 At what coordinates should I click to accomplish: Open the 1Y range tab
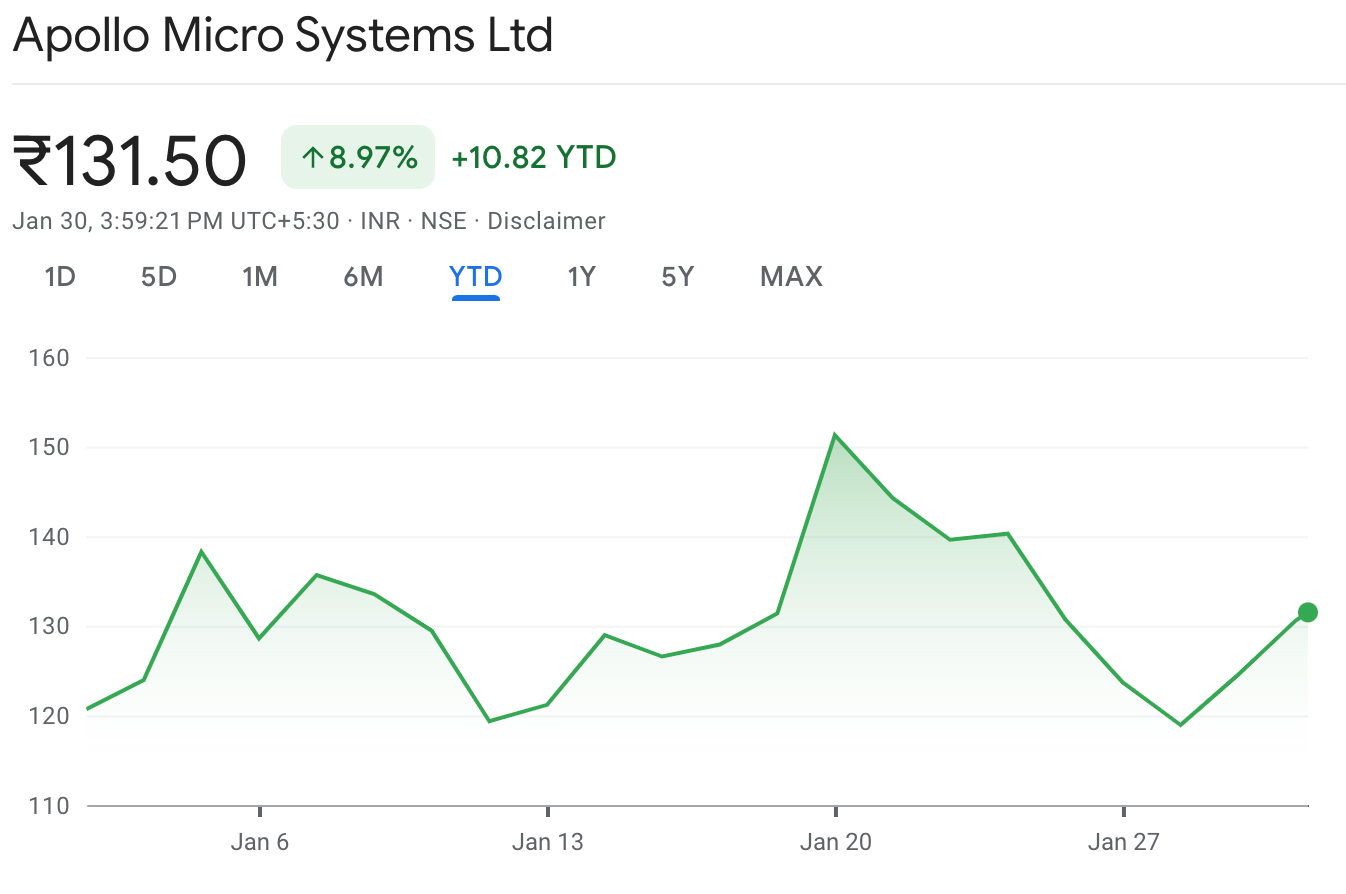(x=581, y=277)
